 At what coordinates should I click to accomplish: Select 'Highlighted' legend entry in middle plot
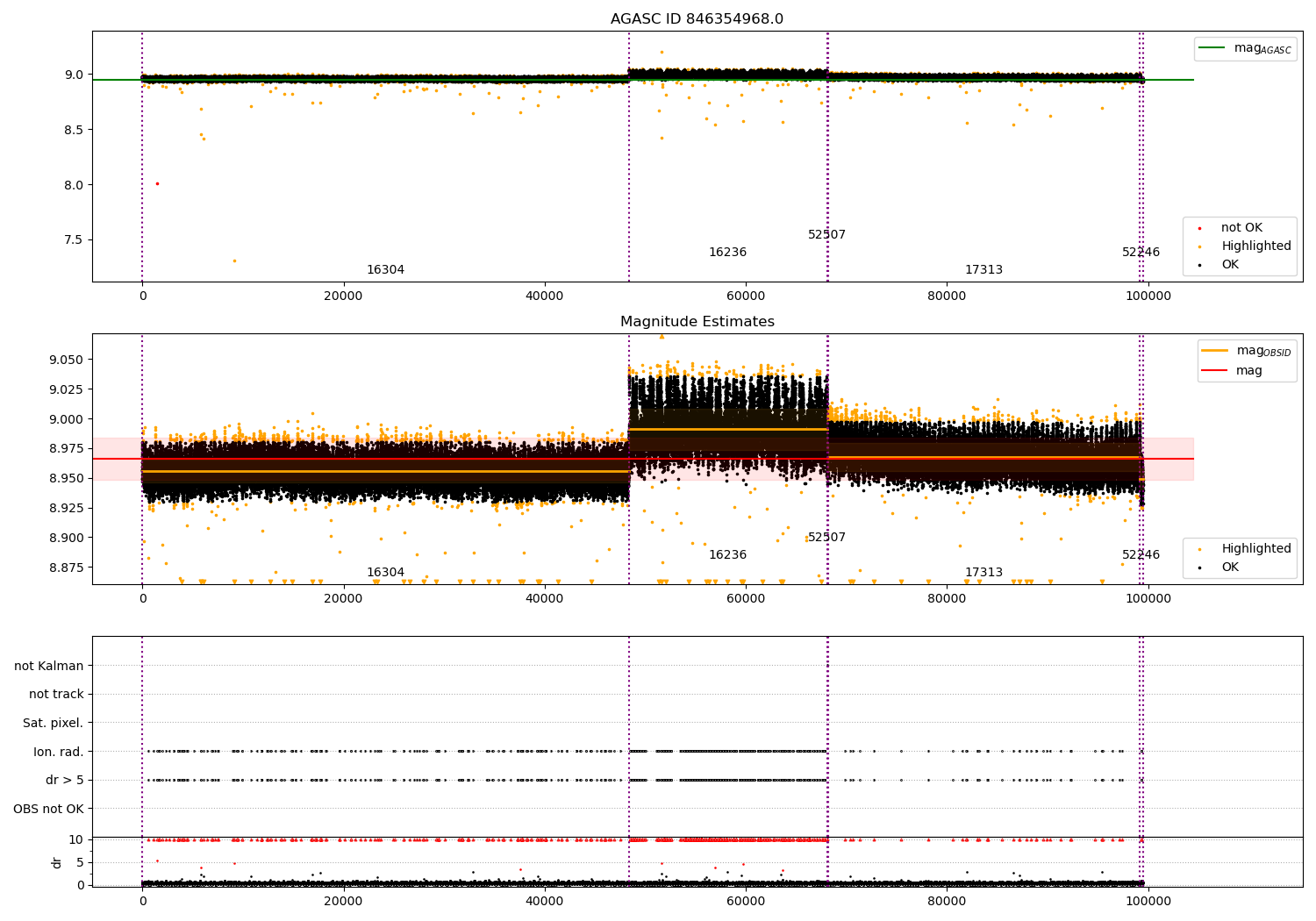[x=1255, y=549]
